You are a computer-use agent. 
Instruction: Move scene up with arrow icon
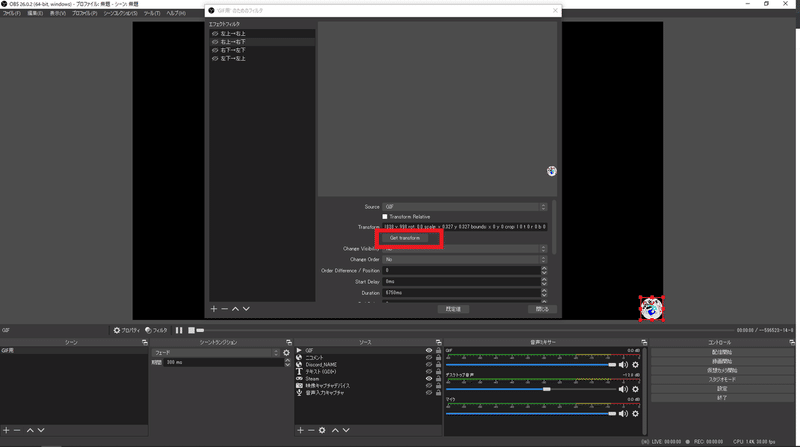coord(30,430)
